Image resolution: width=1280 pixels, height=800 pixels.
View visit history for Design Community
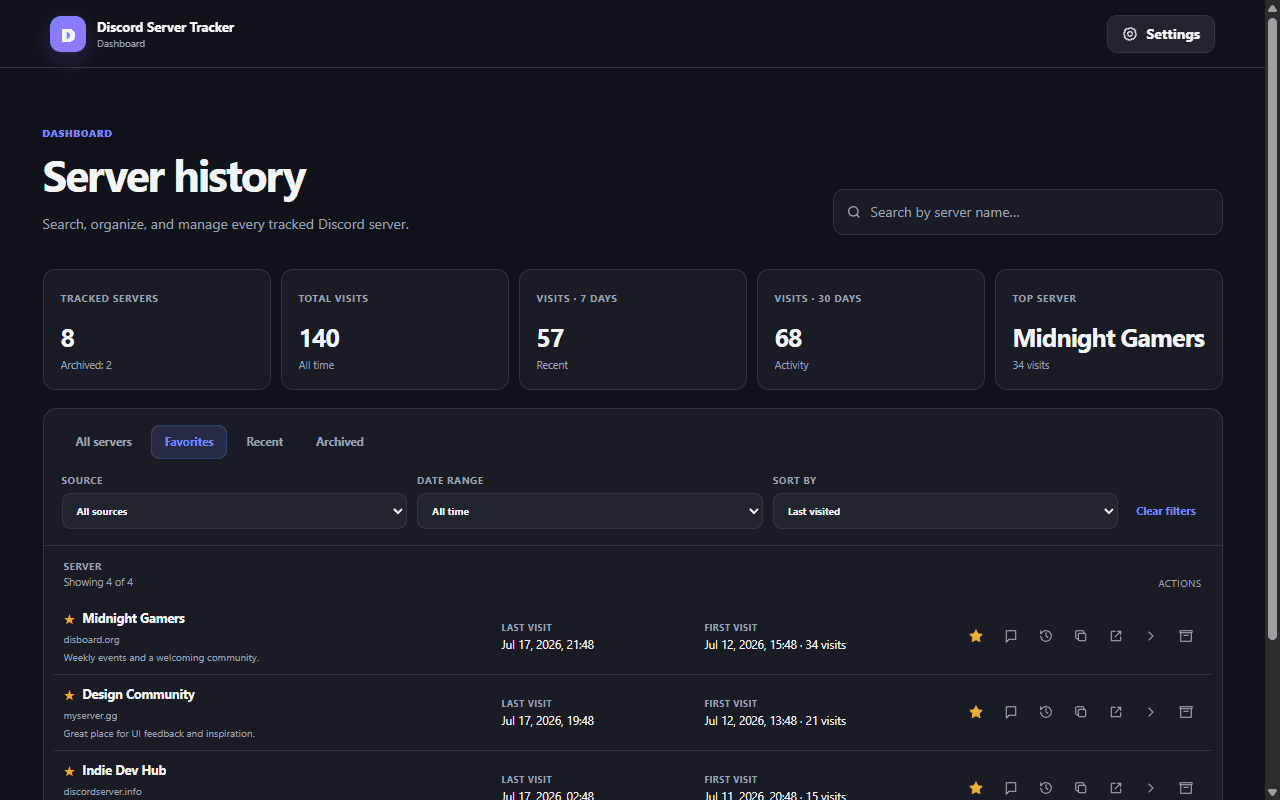1046,712
